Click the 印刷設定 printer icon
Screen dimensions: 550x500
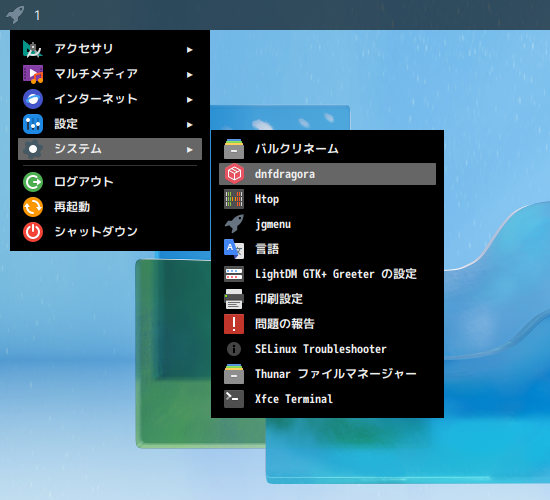[x=234, y=299]
